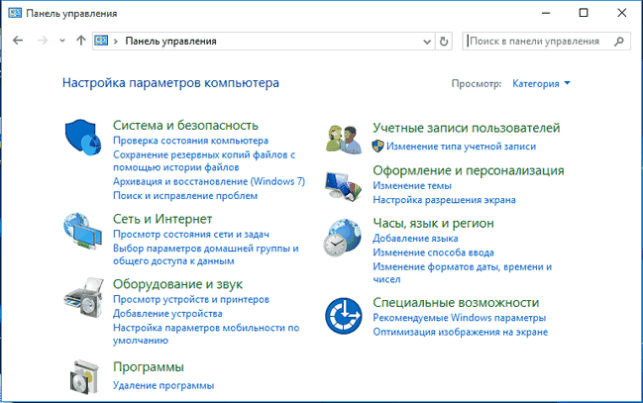
Task: Click Удаление программы link
Action: coord(164,385)
